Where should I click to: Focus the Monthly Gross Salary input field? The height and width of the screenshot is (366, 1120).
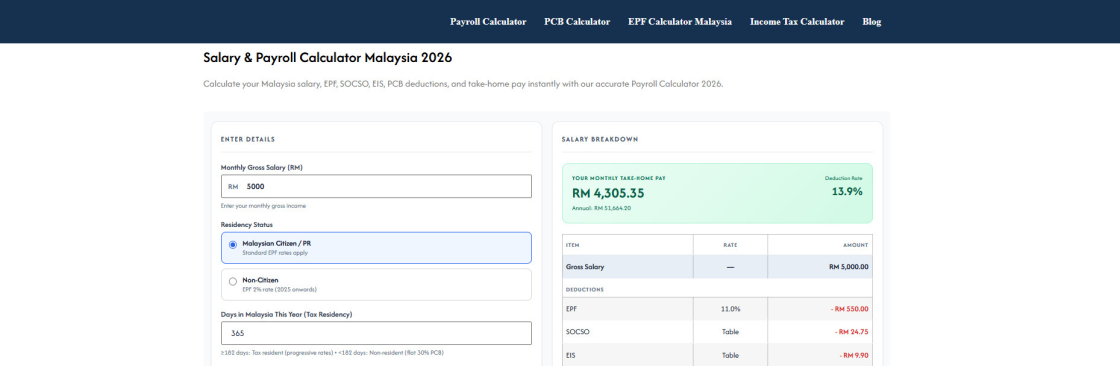pyautogui.click(x=376, y=186)
